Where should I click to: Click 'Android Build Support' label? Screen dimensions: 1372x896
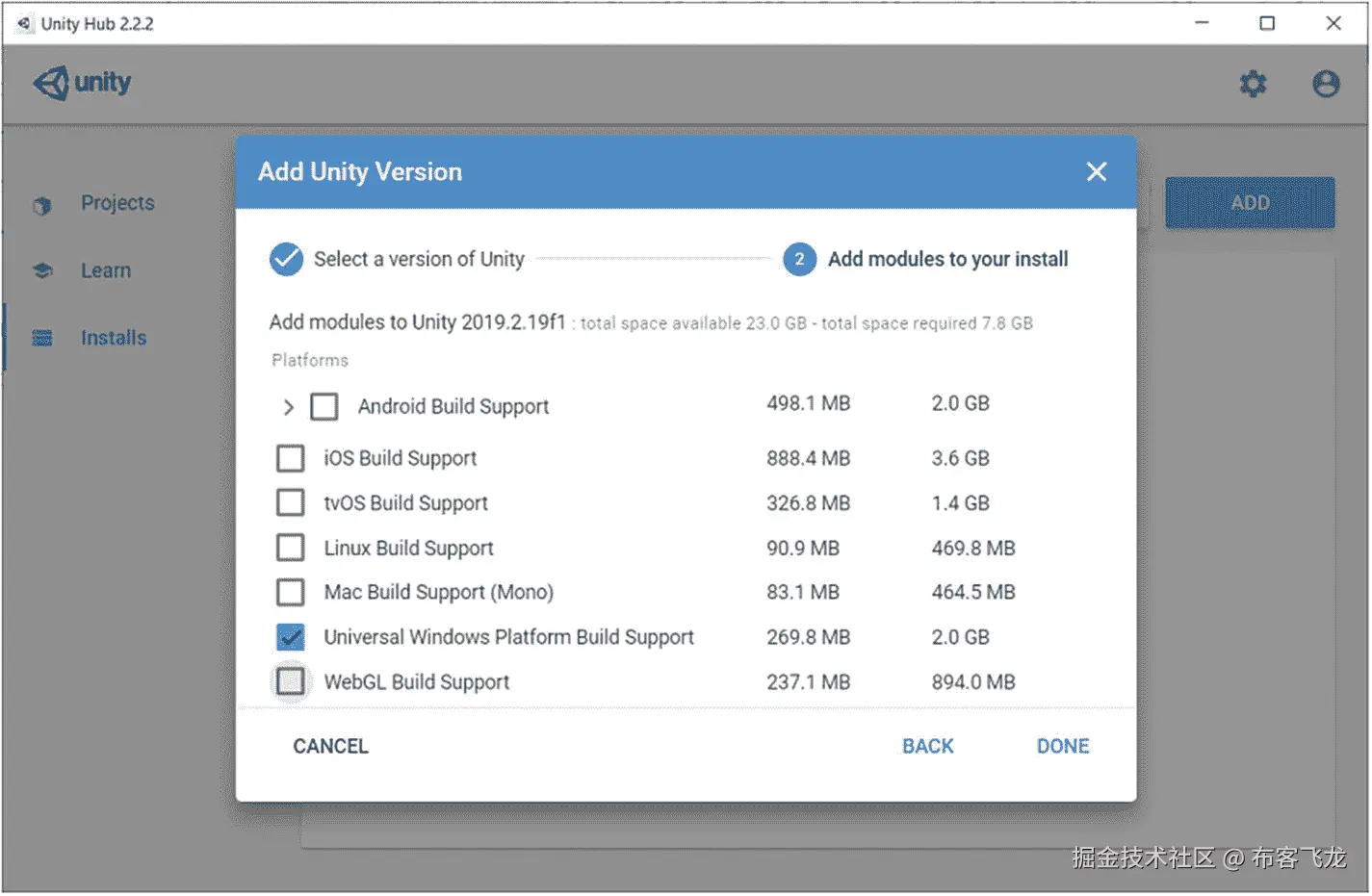click(x=453, y=407)
